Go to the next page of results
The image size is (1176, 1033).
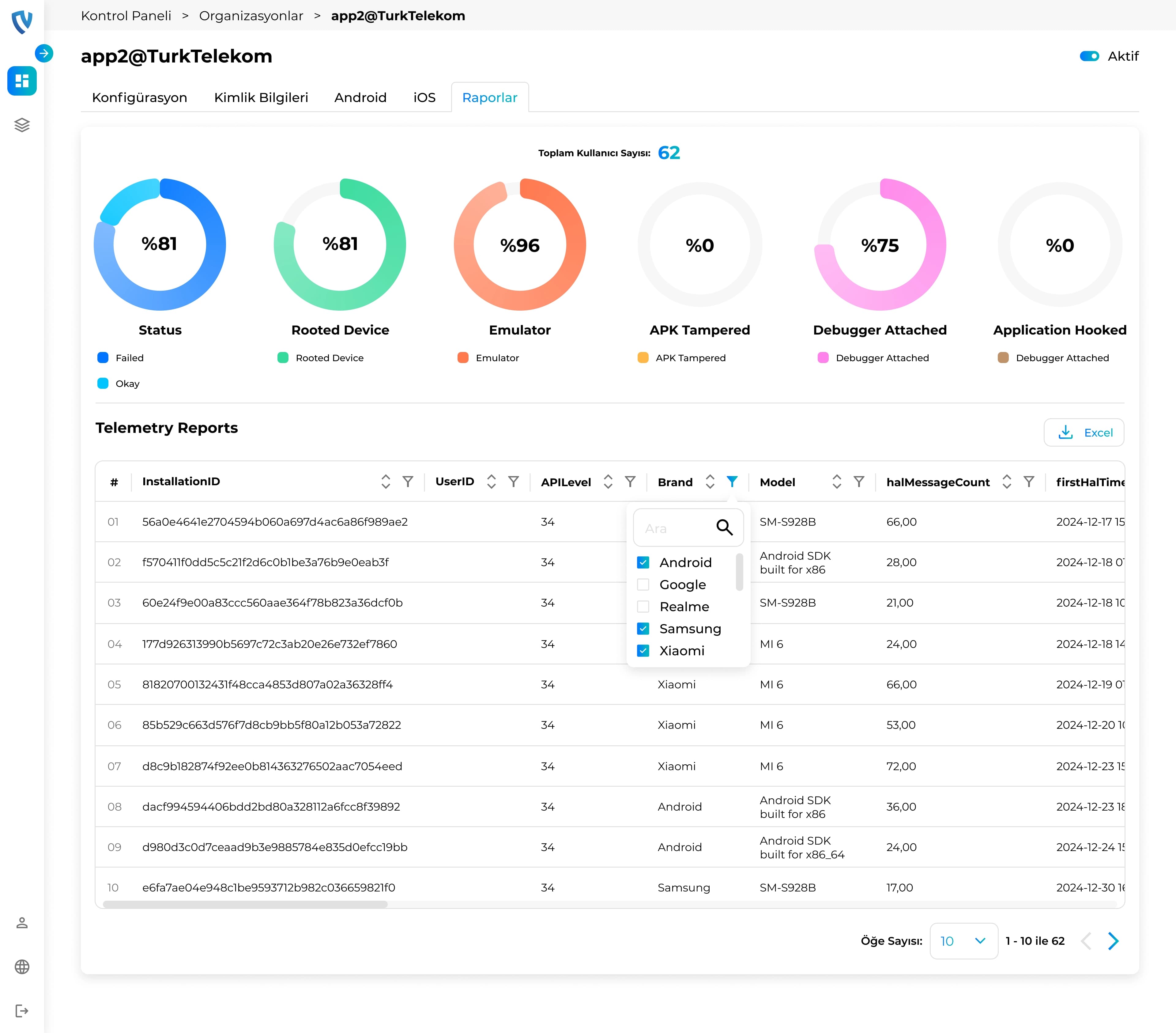[1113, 941]
